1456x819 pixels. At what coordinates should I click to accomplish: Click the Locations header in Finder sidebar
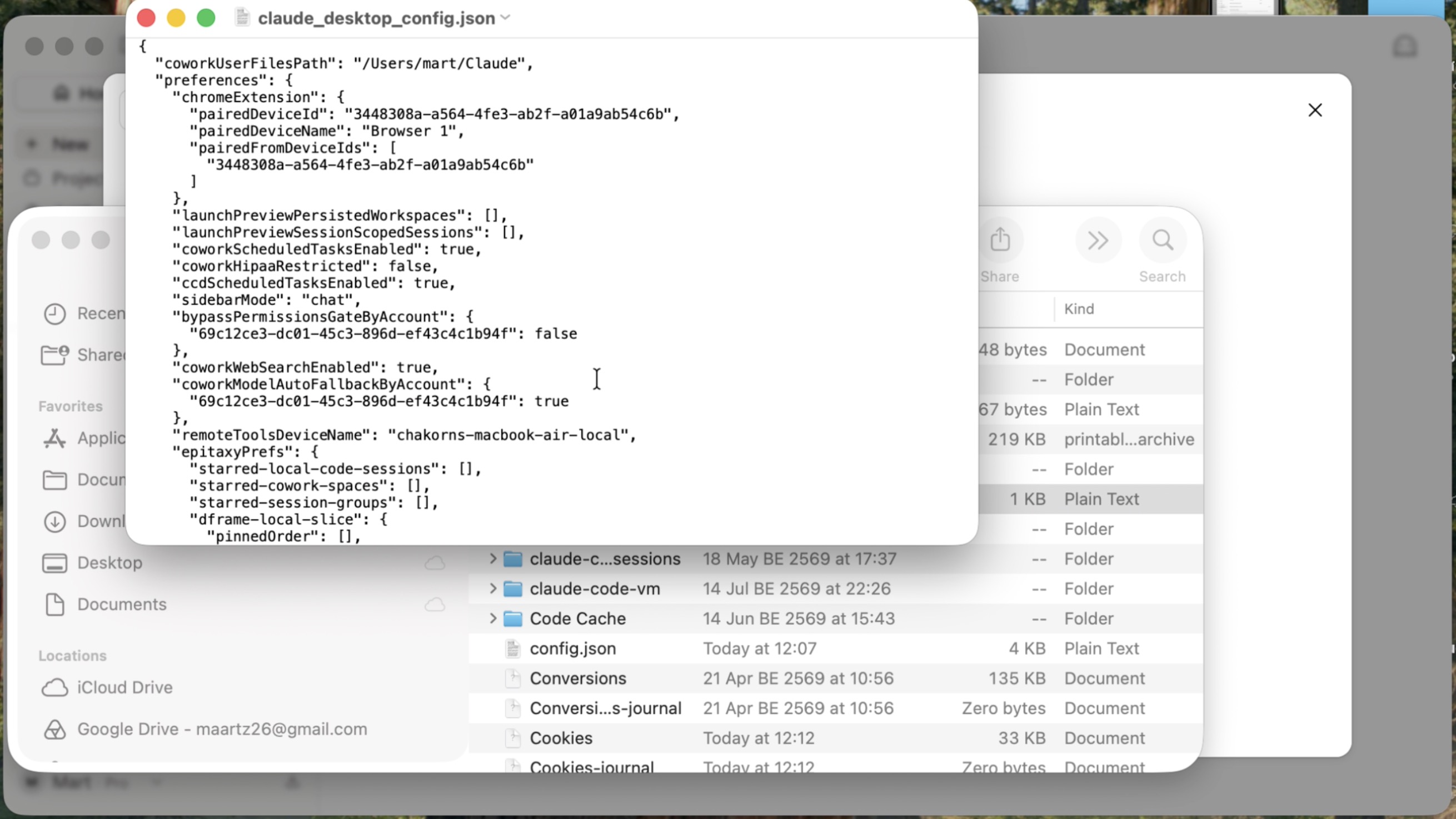pos(72,656)
